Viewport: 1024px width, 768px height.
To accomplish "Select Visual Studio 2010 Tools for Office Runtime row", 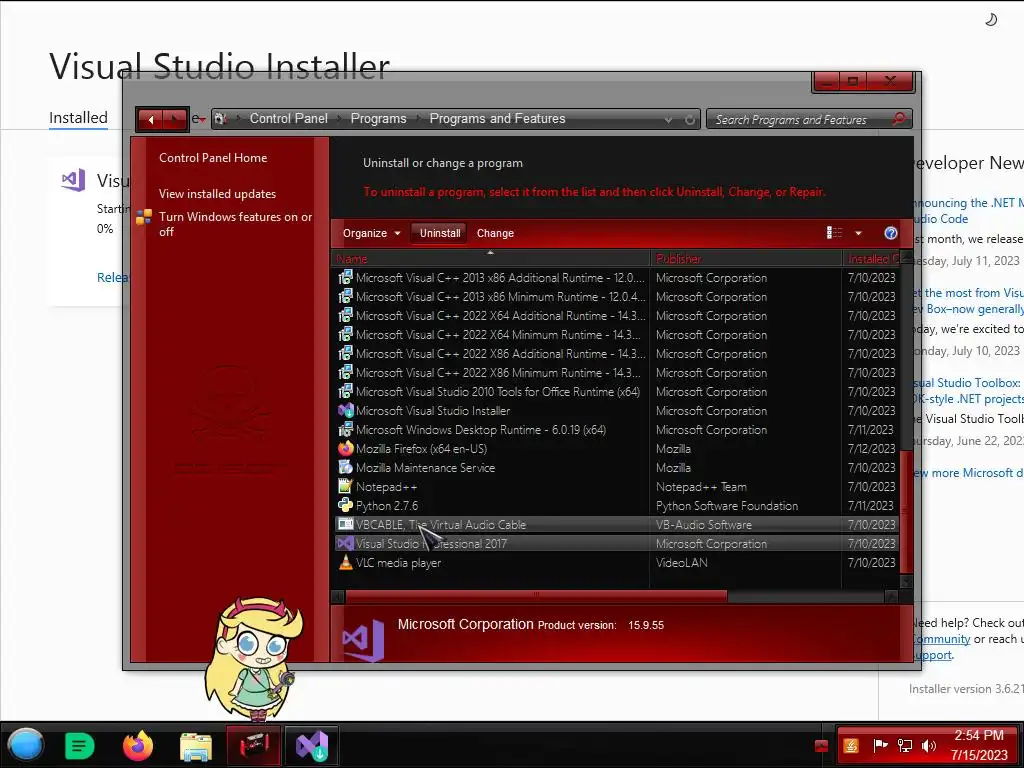I will pyautogui.click(x=616, y=391).
